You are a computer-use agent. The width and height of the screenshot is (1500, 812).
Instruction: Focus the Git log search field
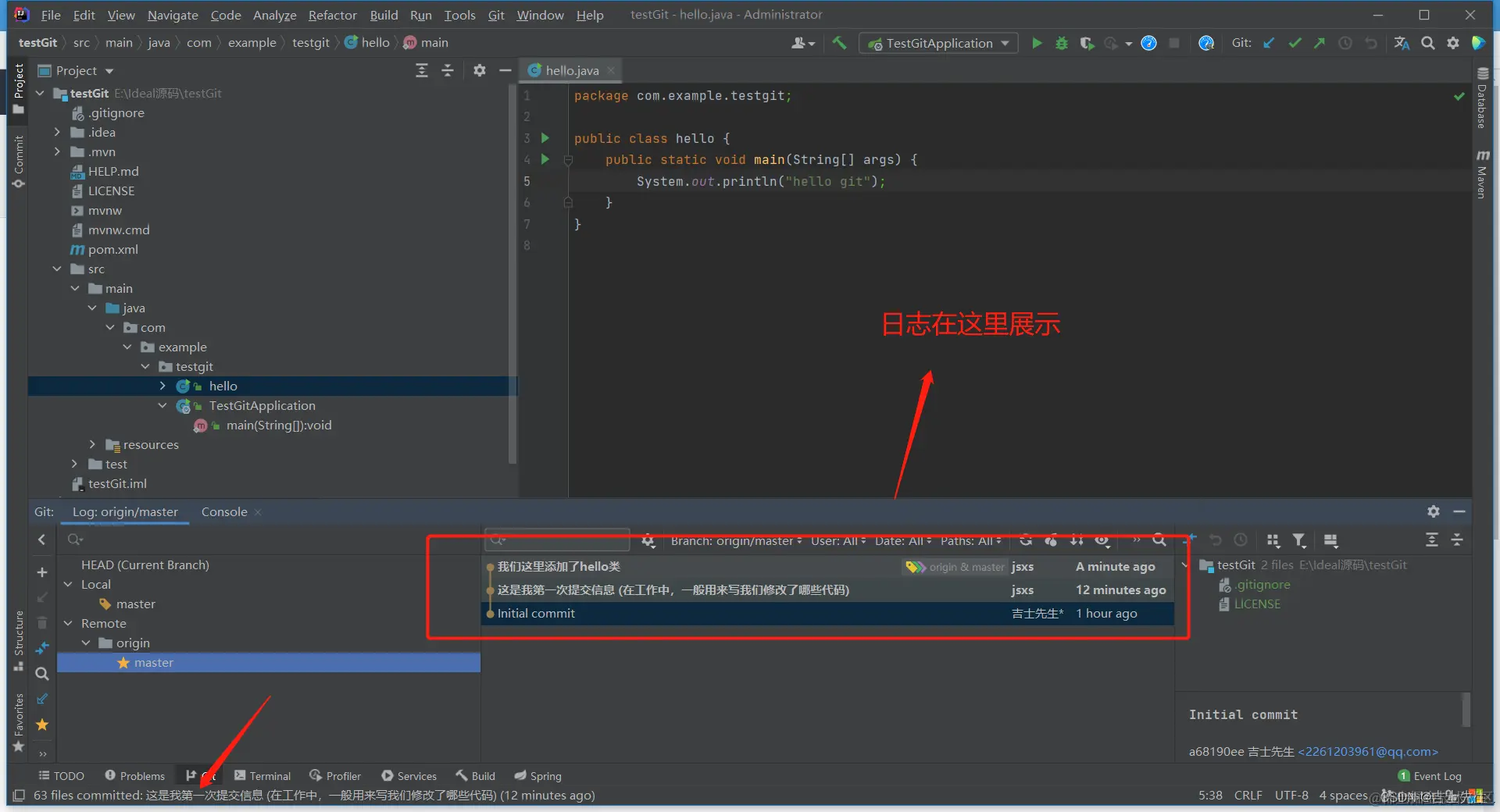click(x=558, y=540)
